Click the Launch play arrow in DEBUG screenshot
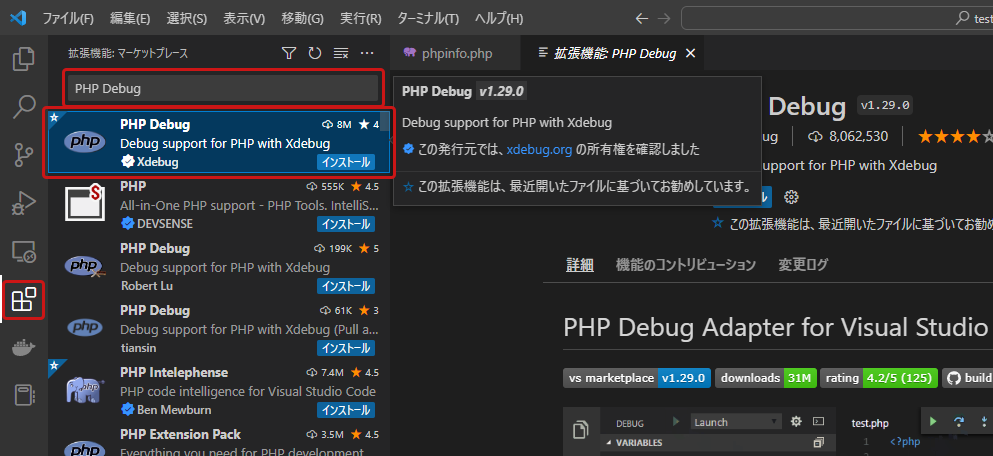The height and width of the screenshot is (456, 993). click(676, 421)
